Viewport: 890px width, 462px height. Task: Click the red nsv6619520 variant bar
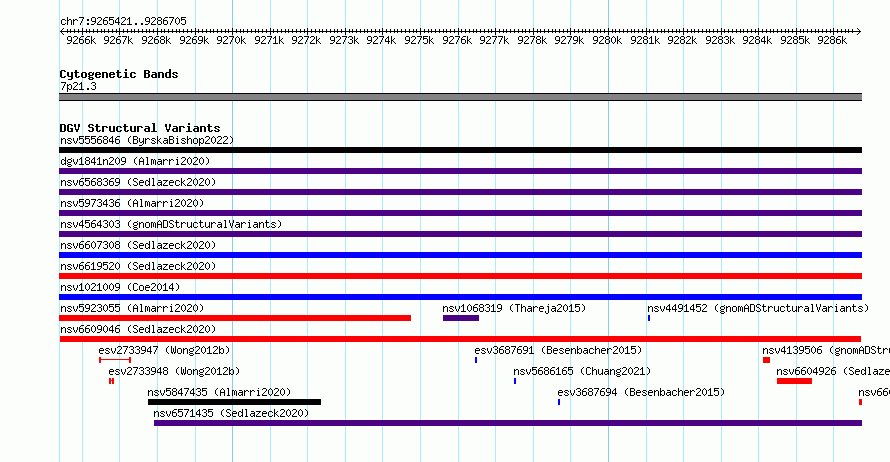pos(460,276)
